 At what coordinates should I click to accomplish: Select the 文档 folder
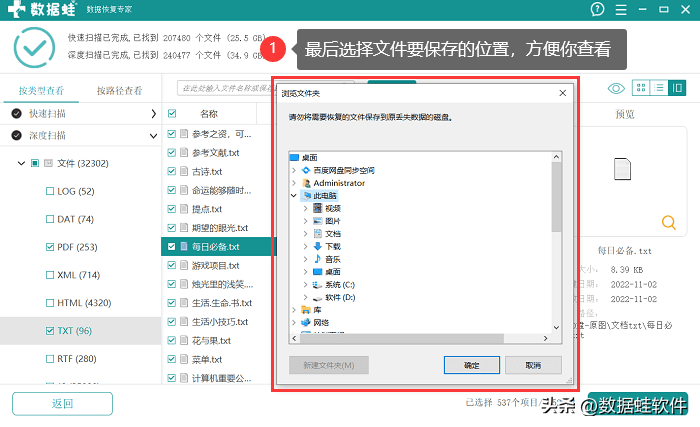point(327,234)
